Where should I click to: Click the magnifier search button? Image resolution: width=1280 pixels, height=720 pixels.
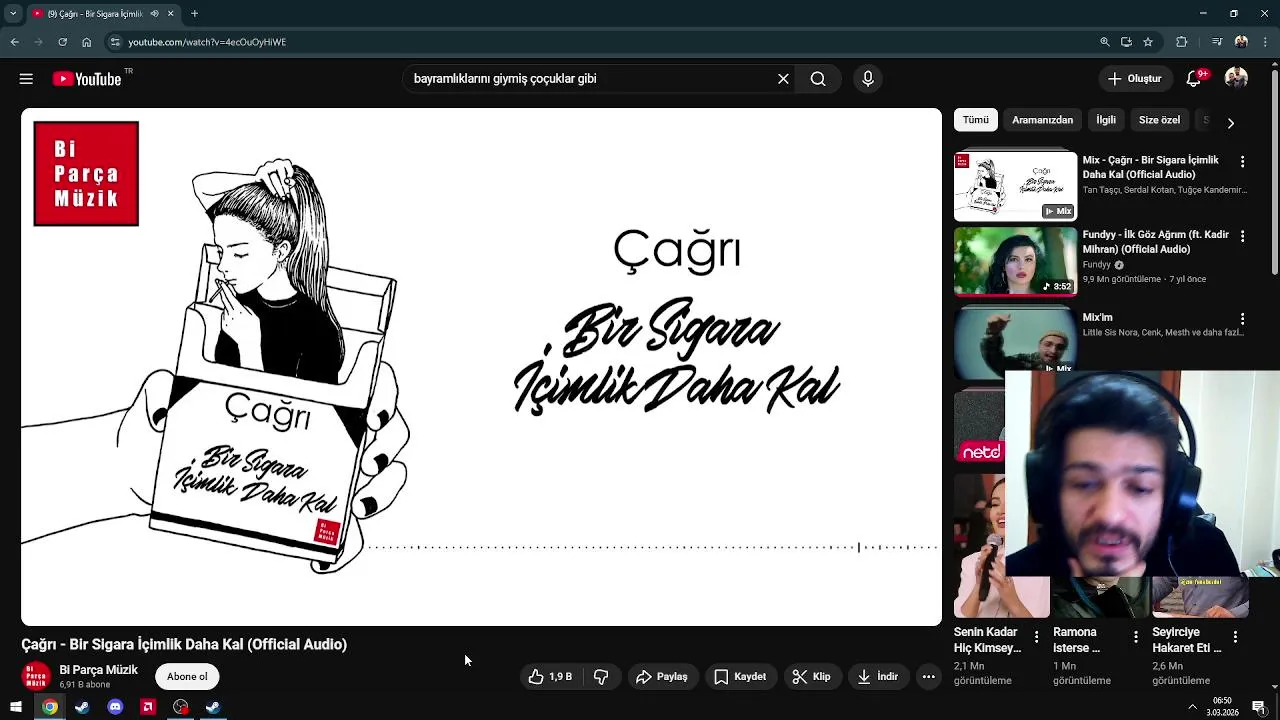(818, 79)
